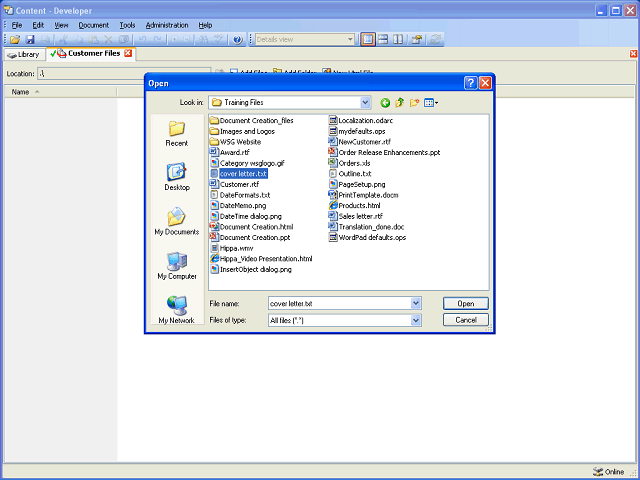
Task: Select the WordPad defaults.ops file
Action: point(367,237)
